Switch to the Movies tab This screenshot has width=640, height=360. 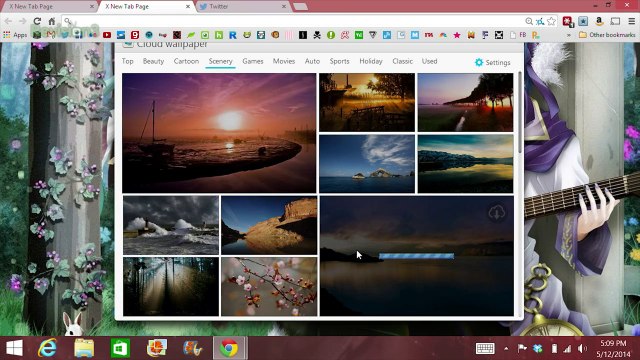click(x=284, y=61)
